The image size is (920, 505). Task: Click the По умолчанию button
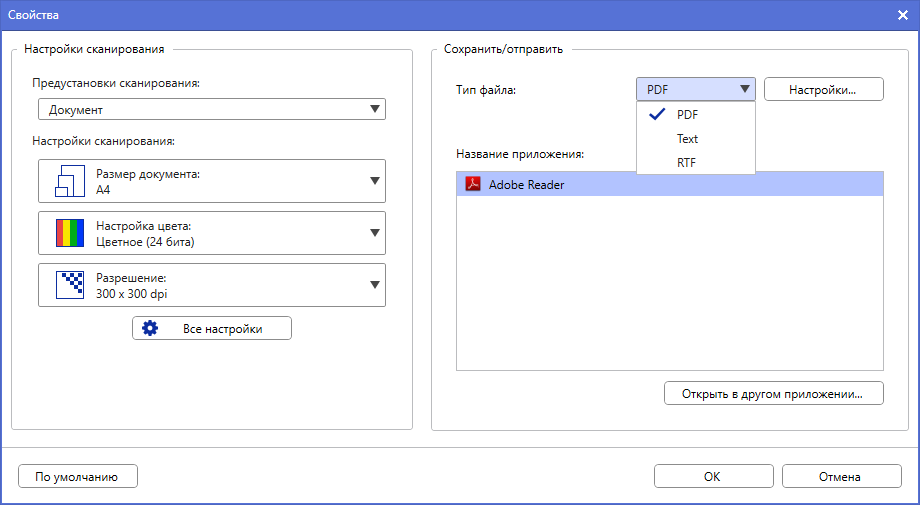(78, 476)
